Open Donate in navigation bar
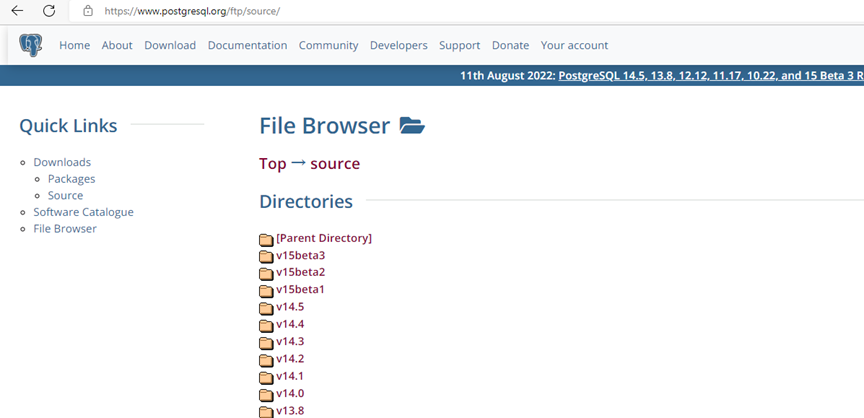This screenshot has width=864, height=418. 510,45
